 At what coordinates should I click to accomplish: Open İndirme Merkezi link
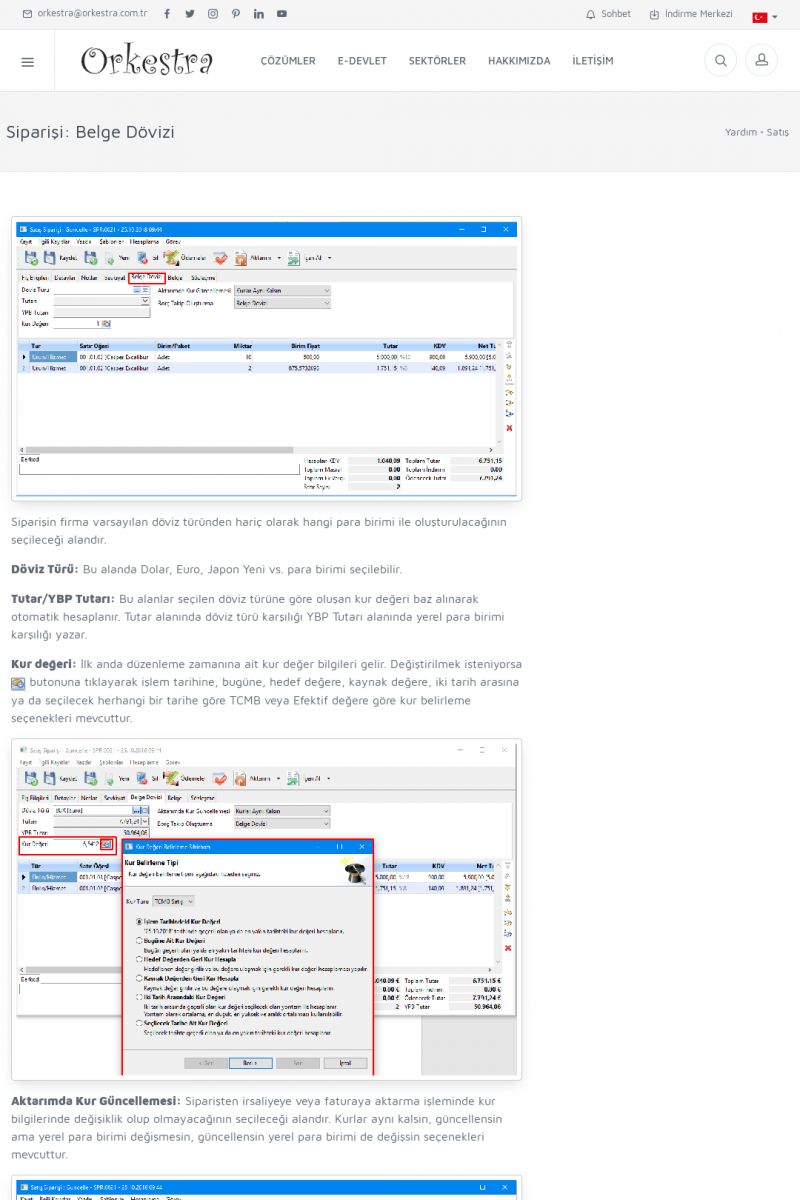691,14
